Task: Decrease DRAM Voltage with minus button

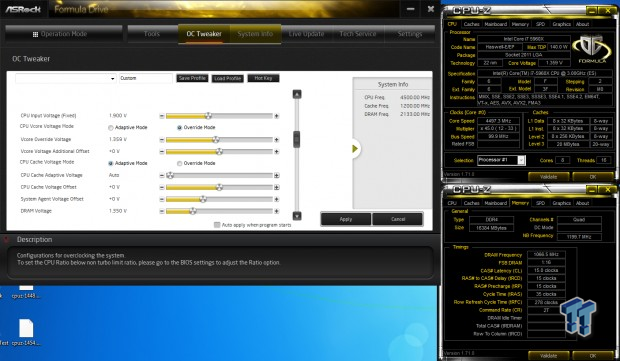Action: pos(162,211)
